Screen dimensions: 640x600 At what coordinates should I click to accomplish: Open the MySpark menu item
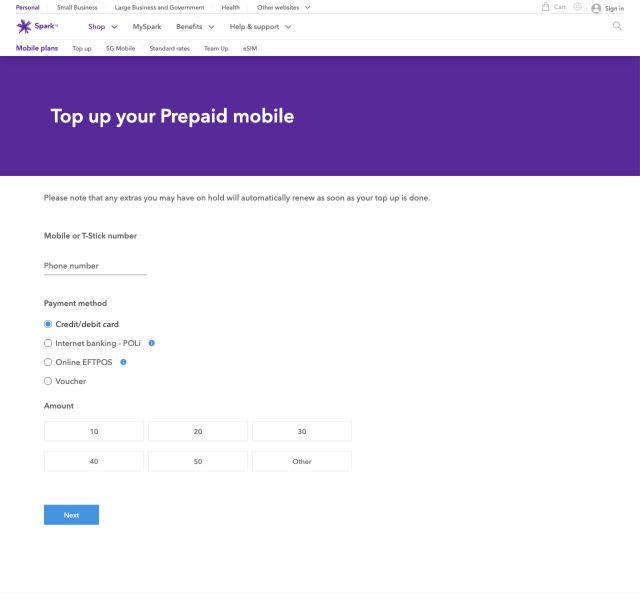147,27
